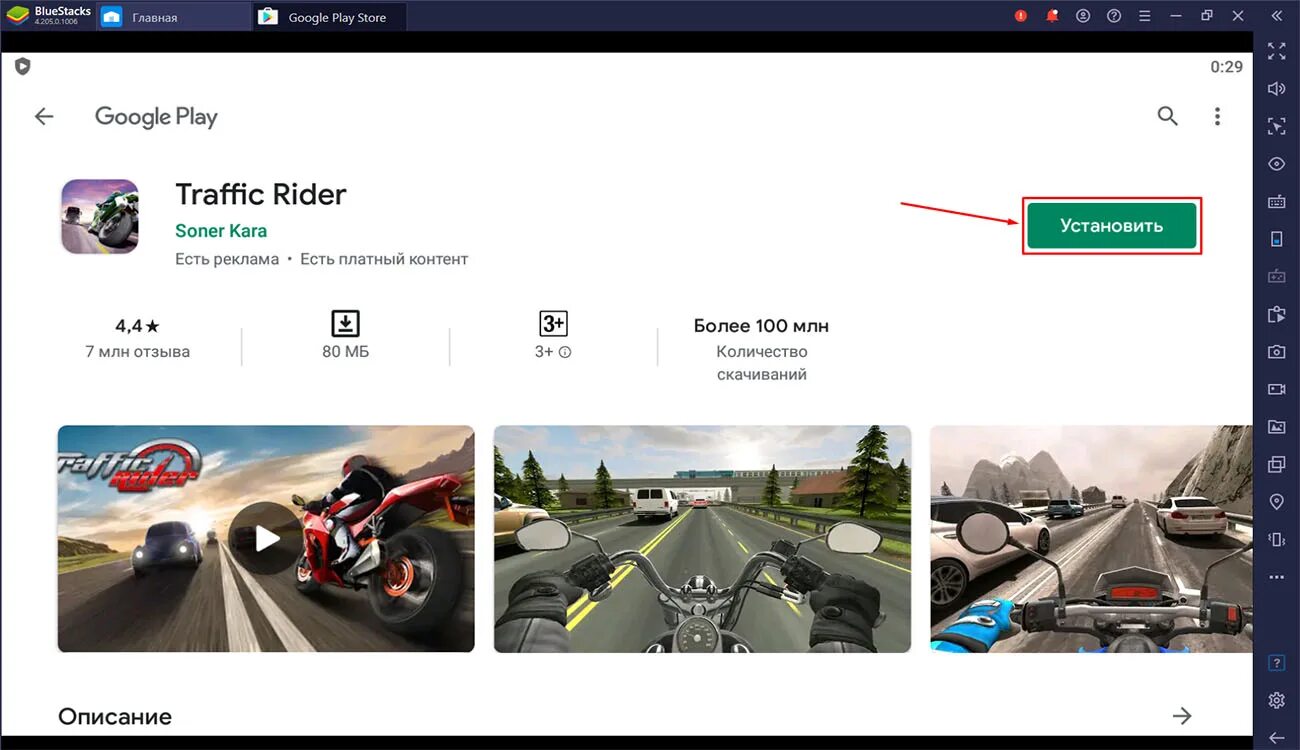The image size is (1300, 750).
Task: Open the BlueStacks hamburger menu
Action: click(1145, 16)
